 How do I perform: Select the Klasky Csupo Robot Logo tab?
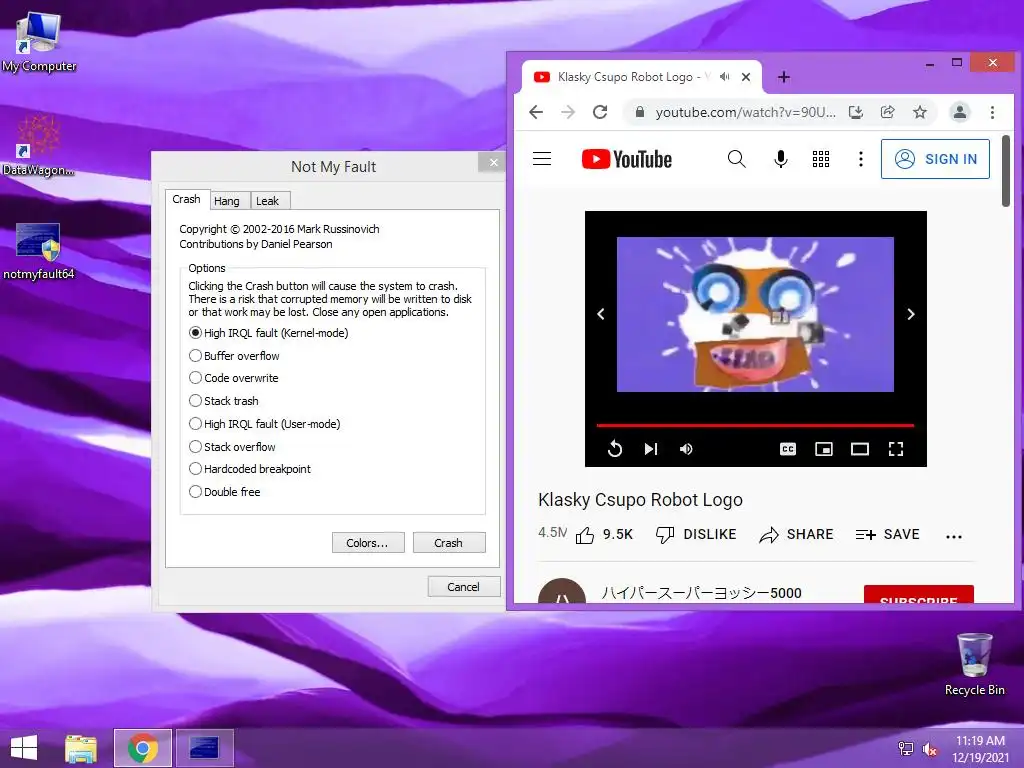point(641,77)
